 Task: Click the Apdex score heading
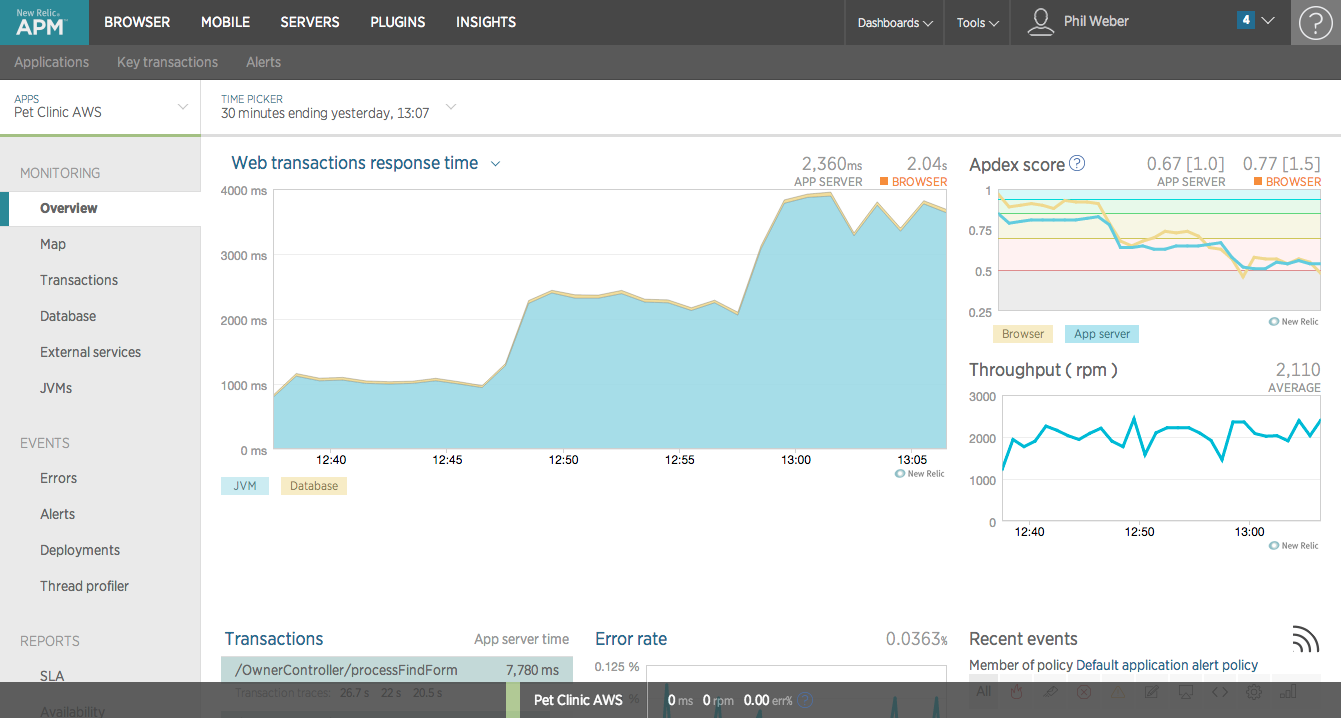(1017, 164)
